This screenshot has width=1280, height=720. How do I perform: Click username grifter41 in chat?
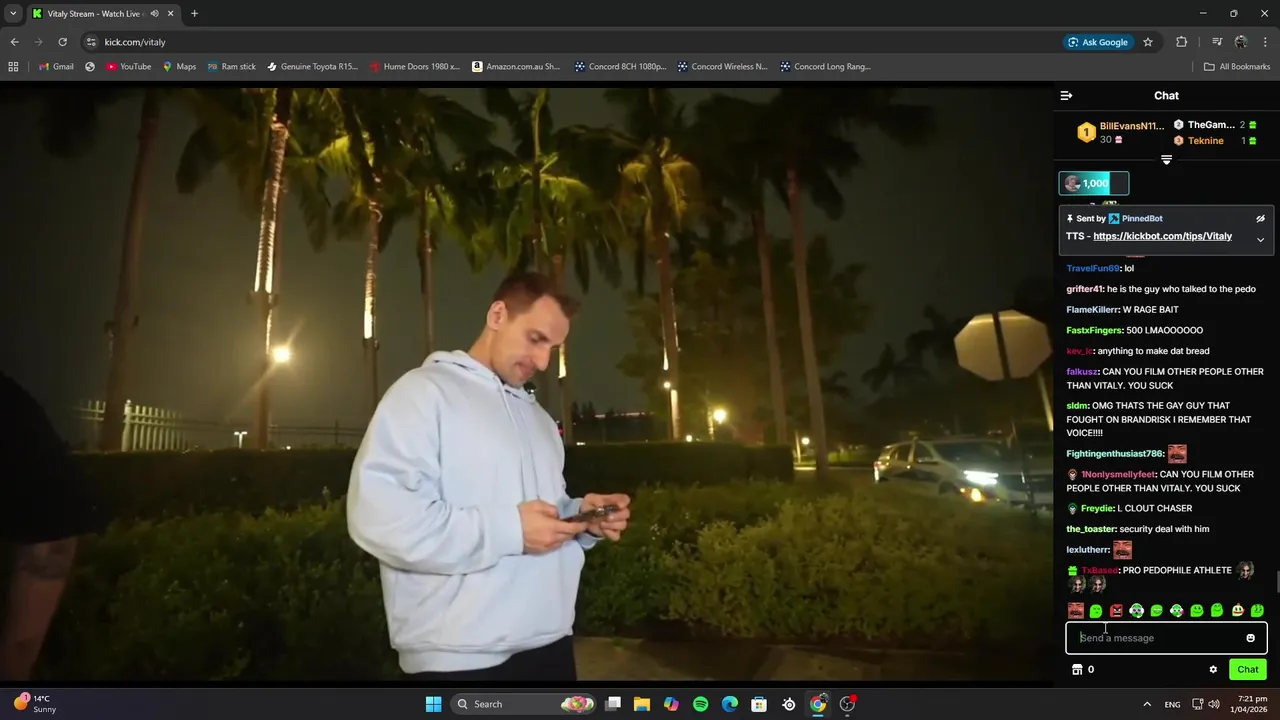coord(1084,289)
